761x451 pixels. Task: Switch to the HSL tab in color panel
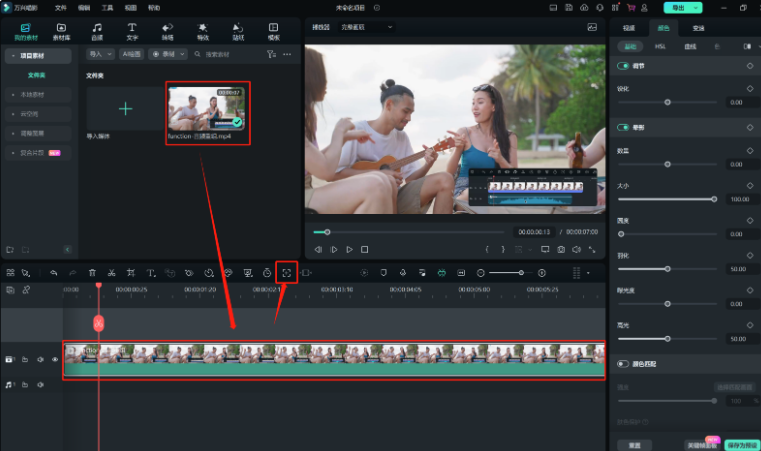coord(659,46)
